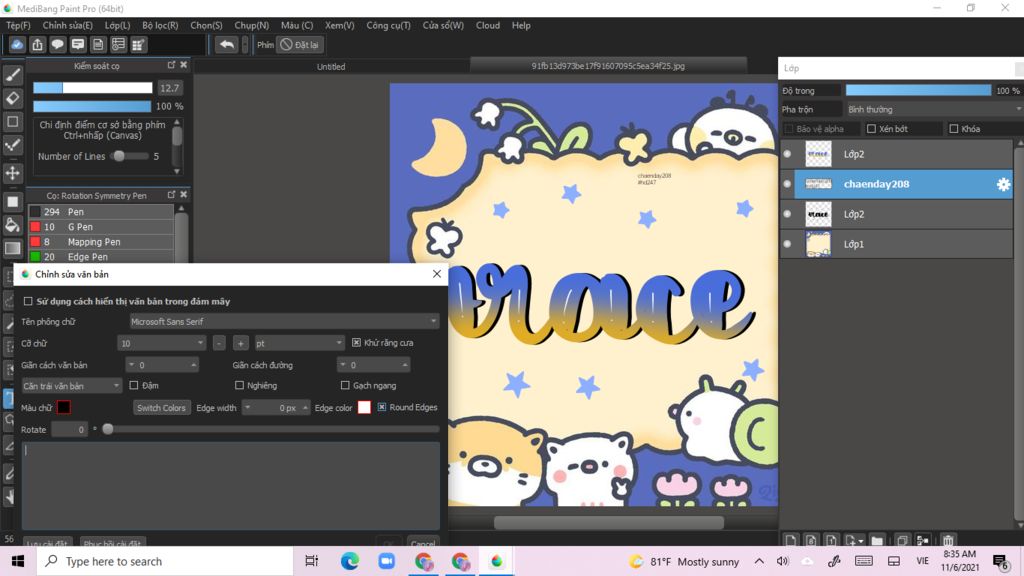Increase Giãn cách văn bản spacing stepper
This screenshot has width=1024, height=576.
193,365
